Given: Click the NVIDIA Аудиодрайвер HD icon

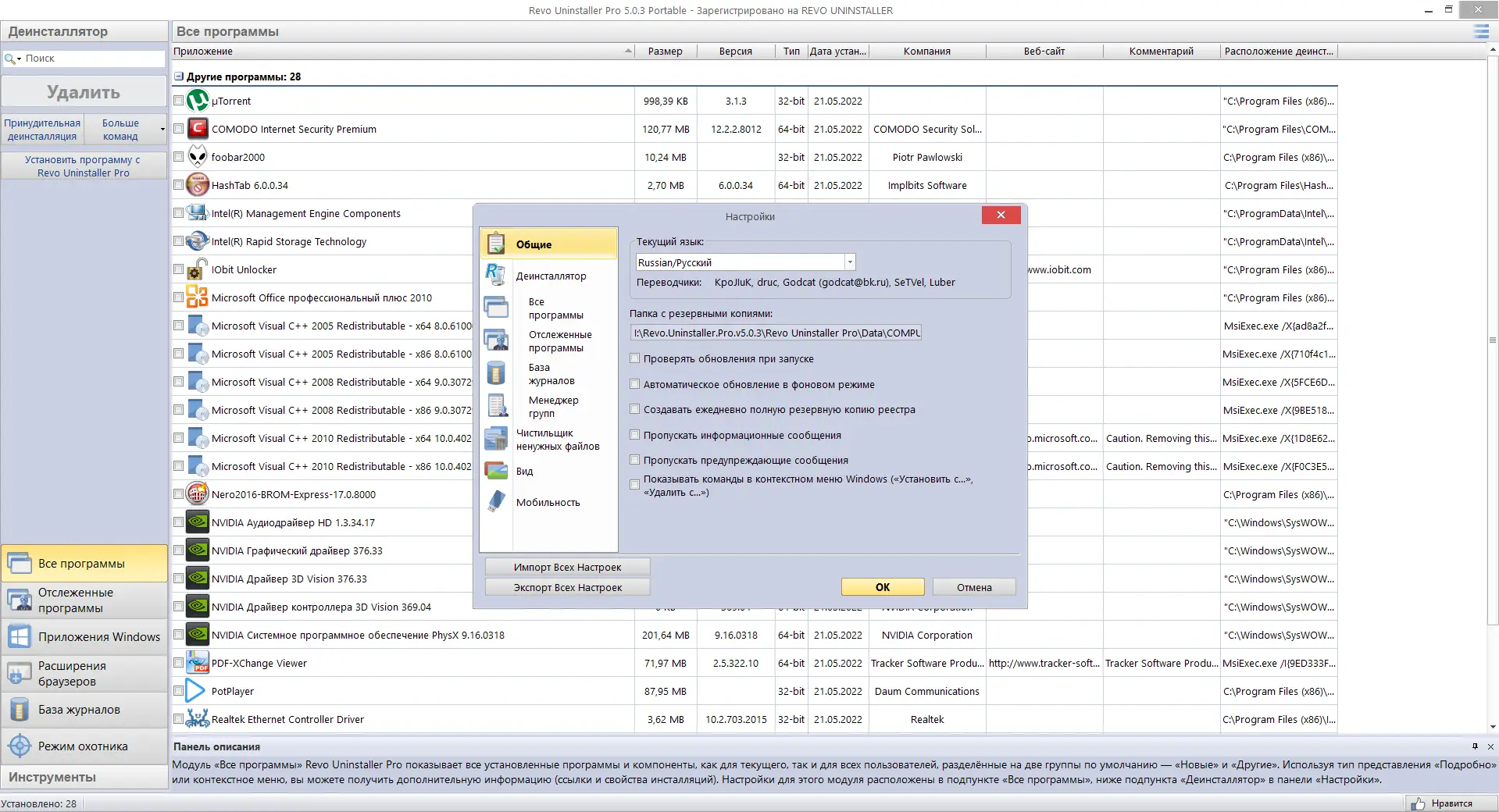Looking at the screenshot, I should click(198, 522).
